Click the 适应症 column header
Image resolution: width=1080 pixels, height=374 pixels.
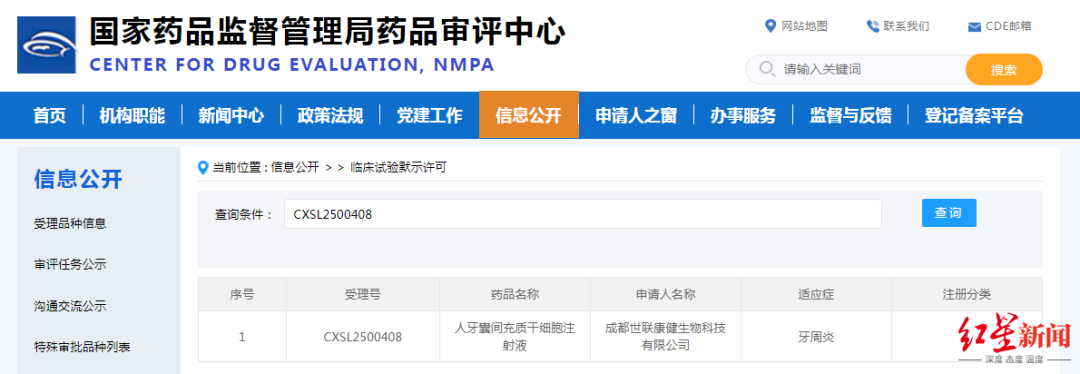pos(816,295)
